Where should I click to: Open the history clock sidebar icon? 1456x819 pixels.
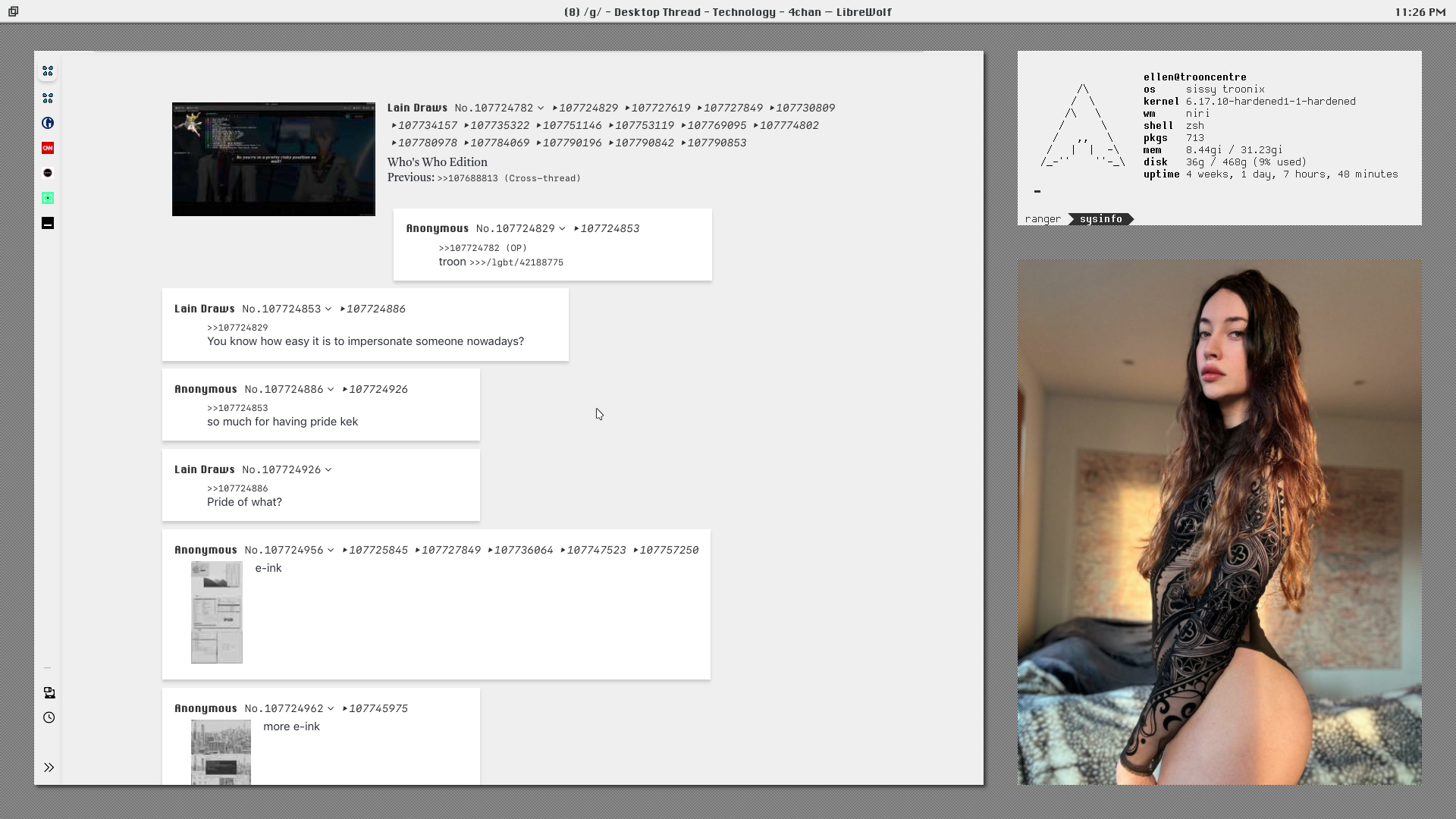pos(49,717)
